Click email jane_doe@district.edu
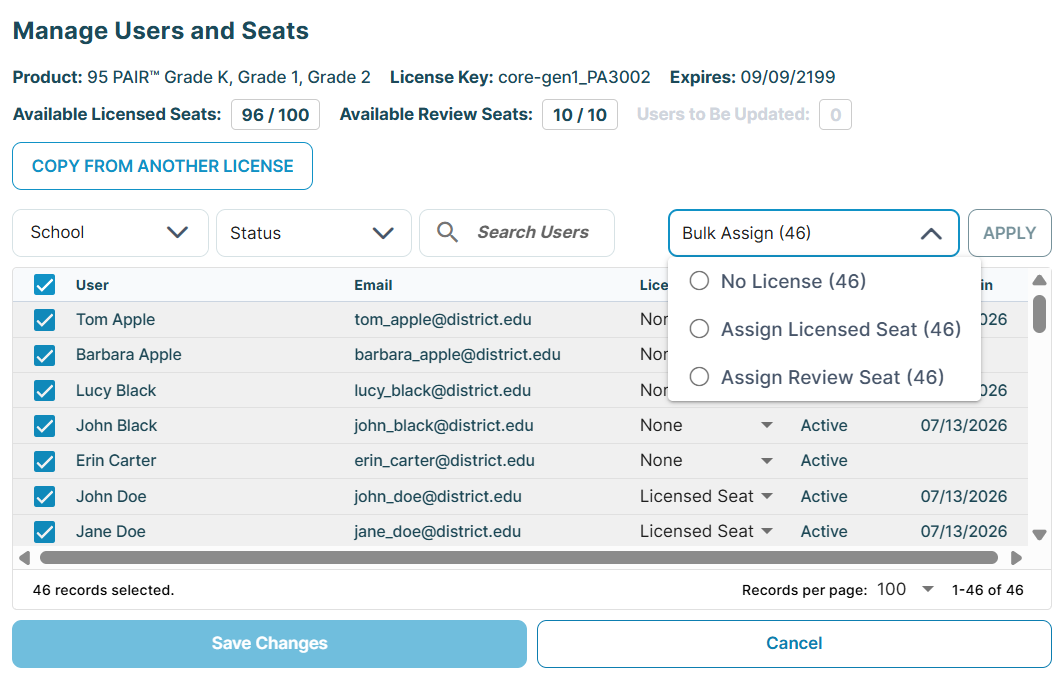 (438, 532)
